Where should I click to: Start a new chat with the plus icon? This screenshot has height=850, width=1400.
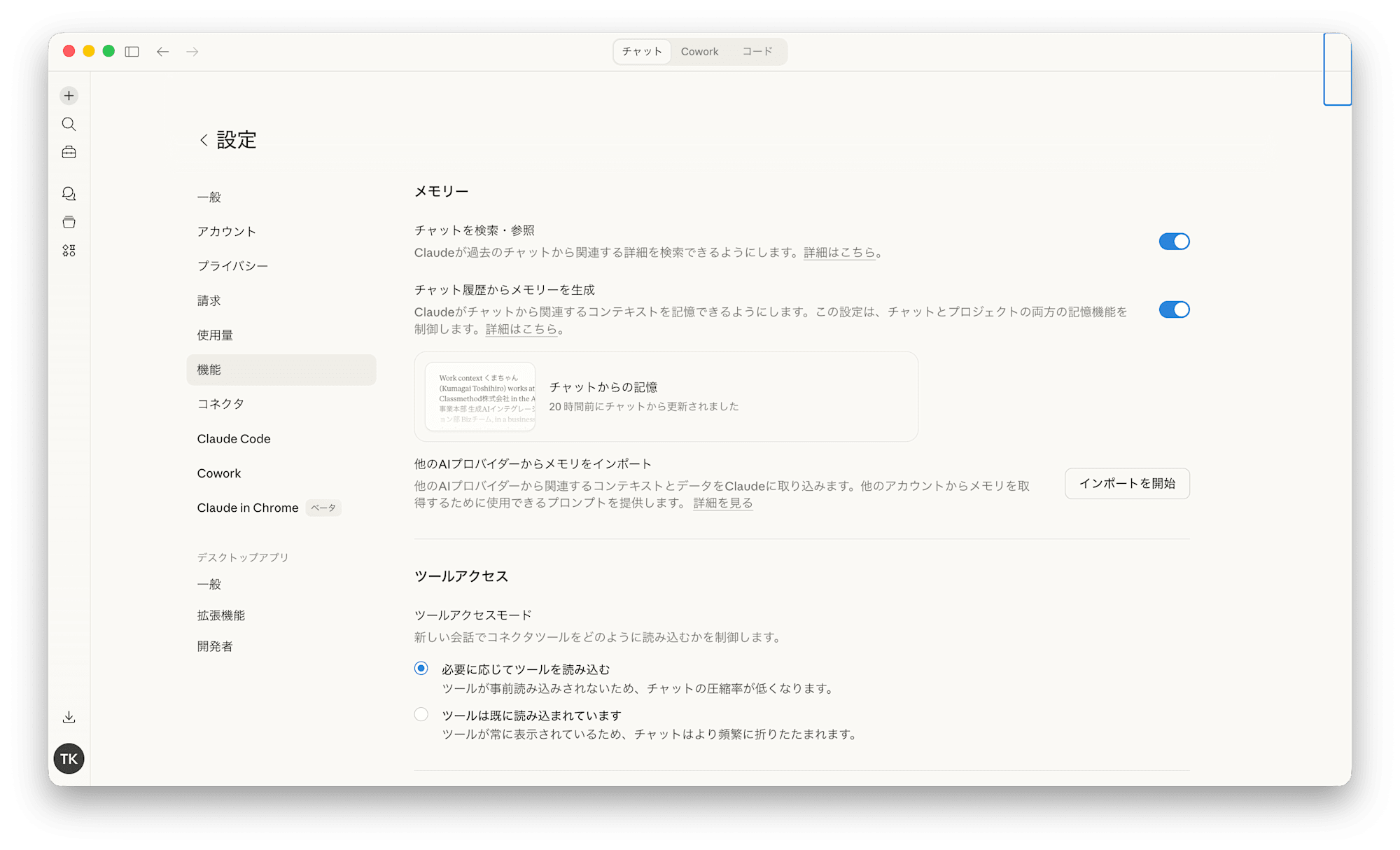69,95
